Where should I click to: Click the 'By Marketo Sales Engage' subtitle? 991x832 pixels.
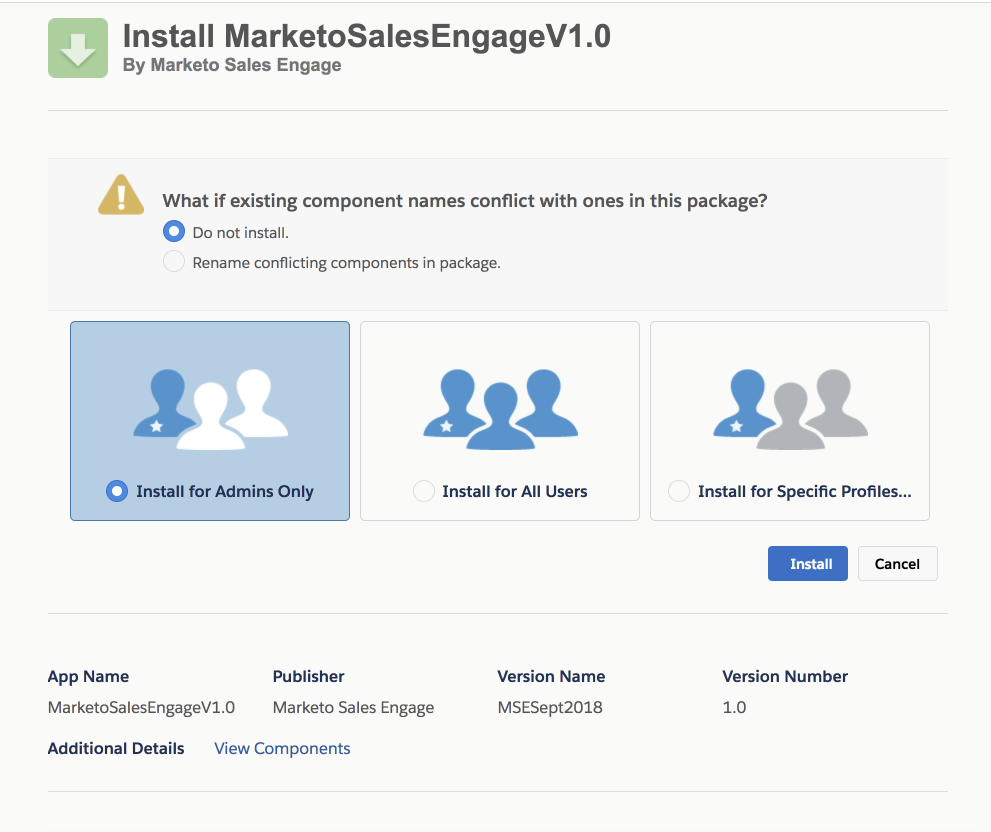(232, 65)
